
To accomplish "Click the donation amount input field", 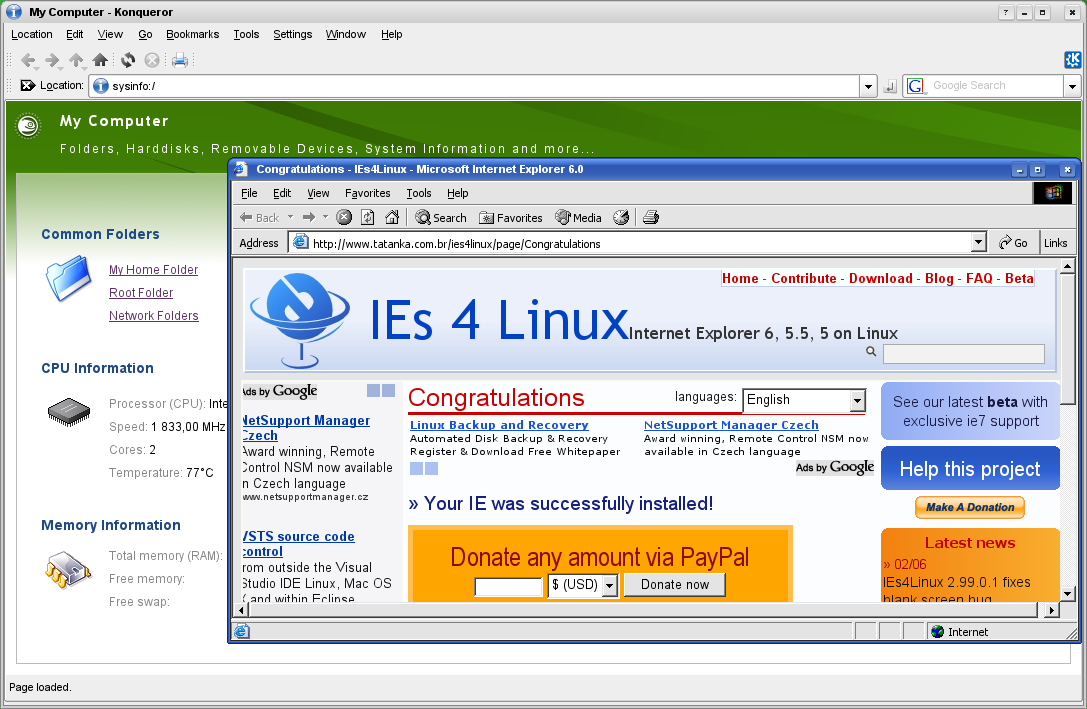I will pyautogui.click(x=508, y=587).
